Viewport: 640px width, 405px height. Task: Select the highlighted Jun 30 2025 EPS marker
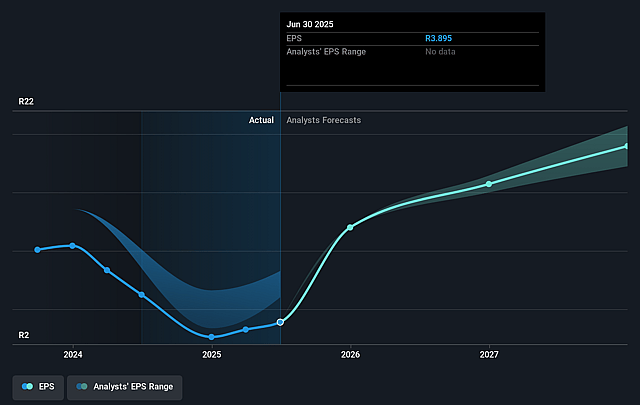[x=280, y=322]
